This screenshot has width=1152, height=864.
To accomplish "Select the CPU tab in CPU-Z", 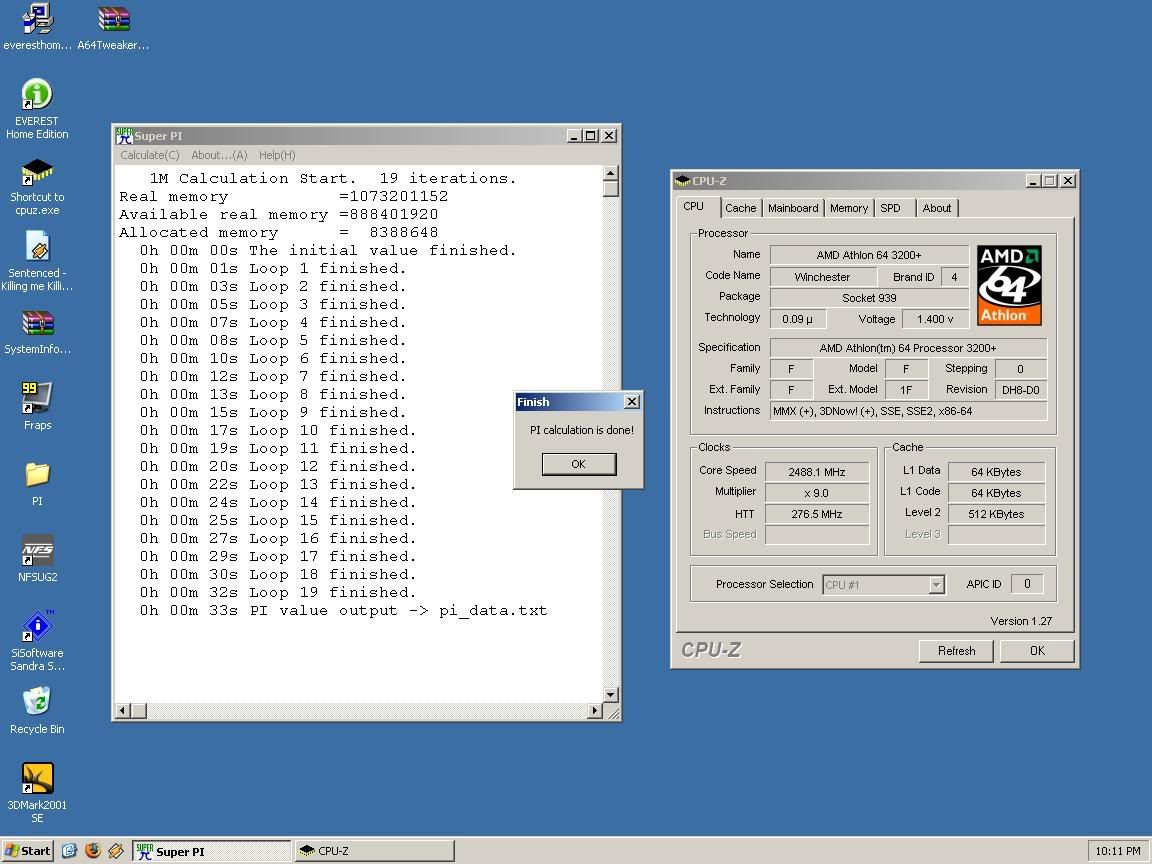I will 694,206.
